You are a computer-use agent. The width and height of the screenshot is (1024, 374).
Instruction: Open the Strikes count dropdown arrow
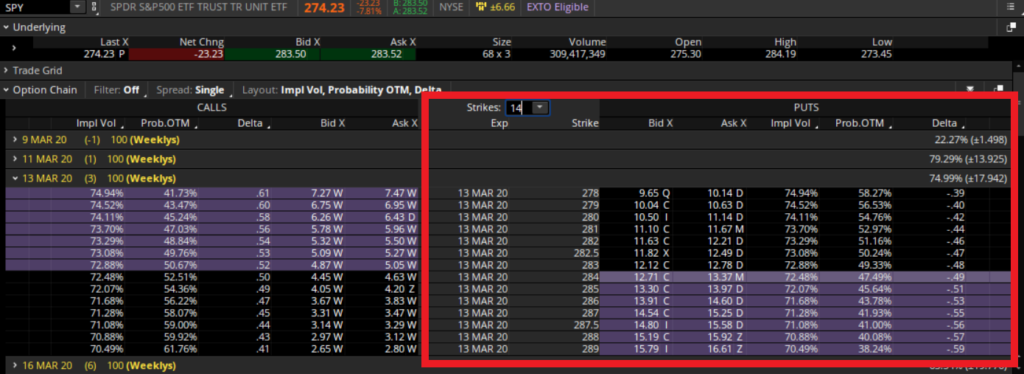coord(540,108)
